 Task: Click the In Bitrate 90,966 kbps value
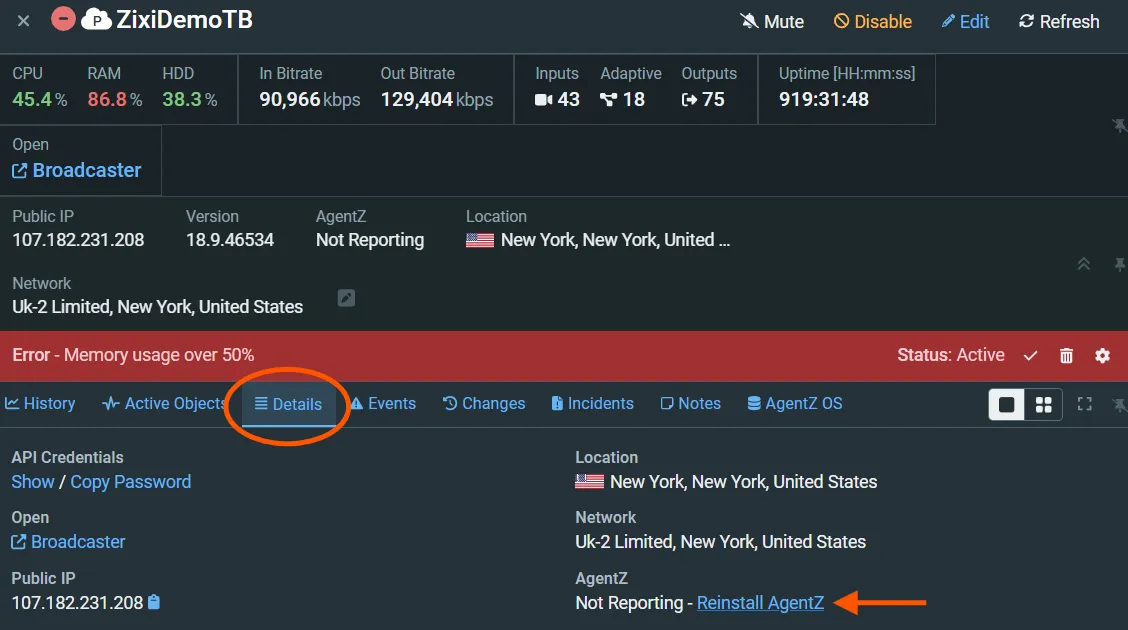coord(310,99)
